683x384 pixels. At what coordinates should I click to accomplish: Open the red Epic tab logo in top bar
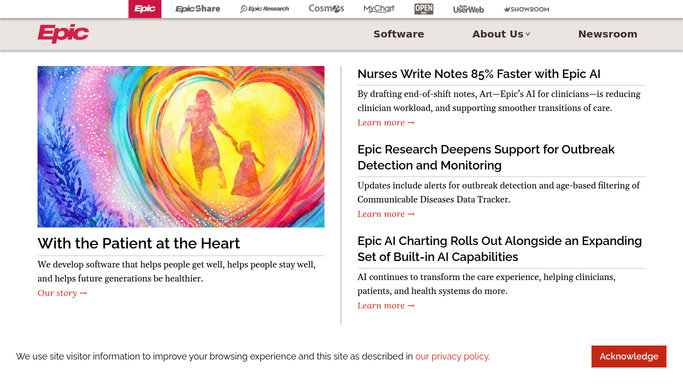pyautogui.click(x=145, y=9)
